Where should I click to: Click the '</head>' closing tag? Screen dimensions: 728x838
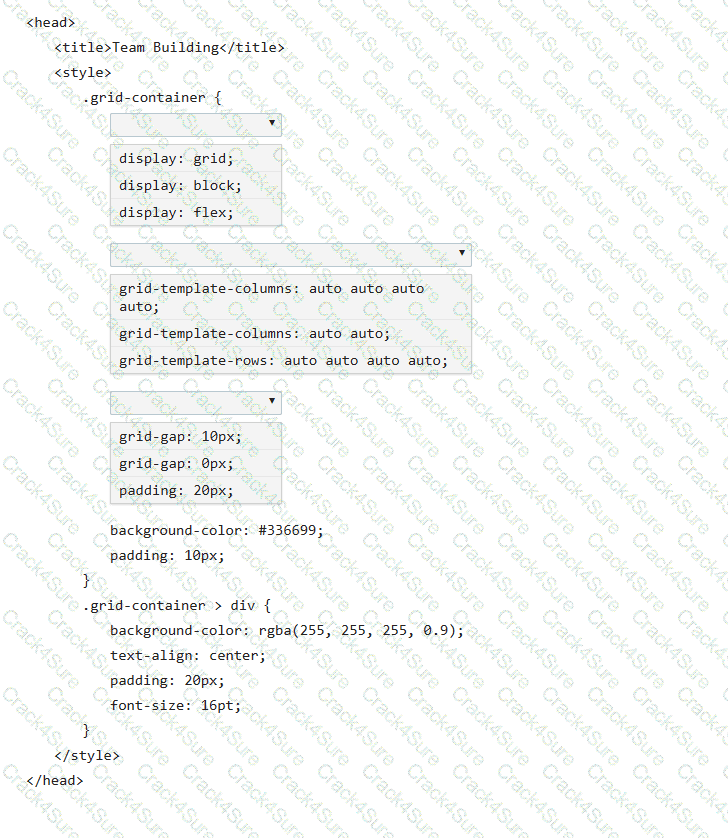[55, 781]
